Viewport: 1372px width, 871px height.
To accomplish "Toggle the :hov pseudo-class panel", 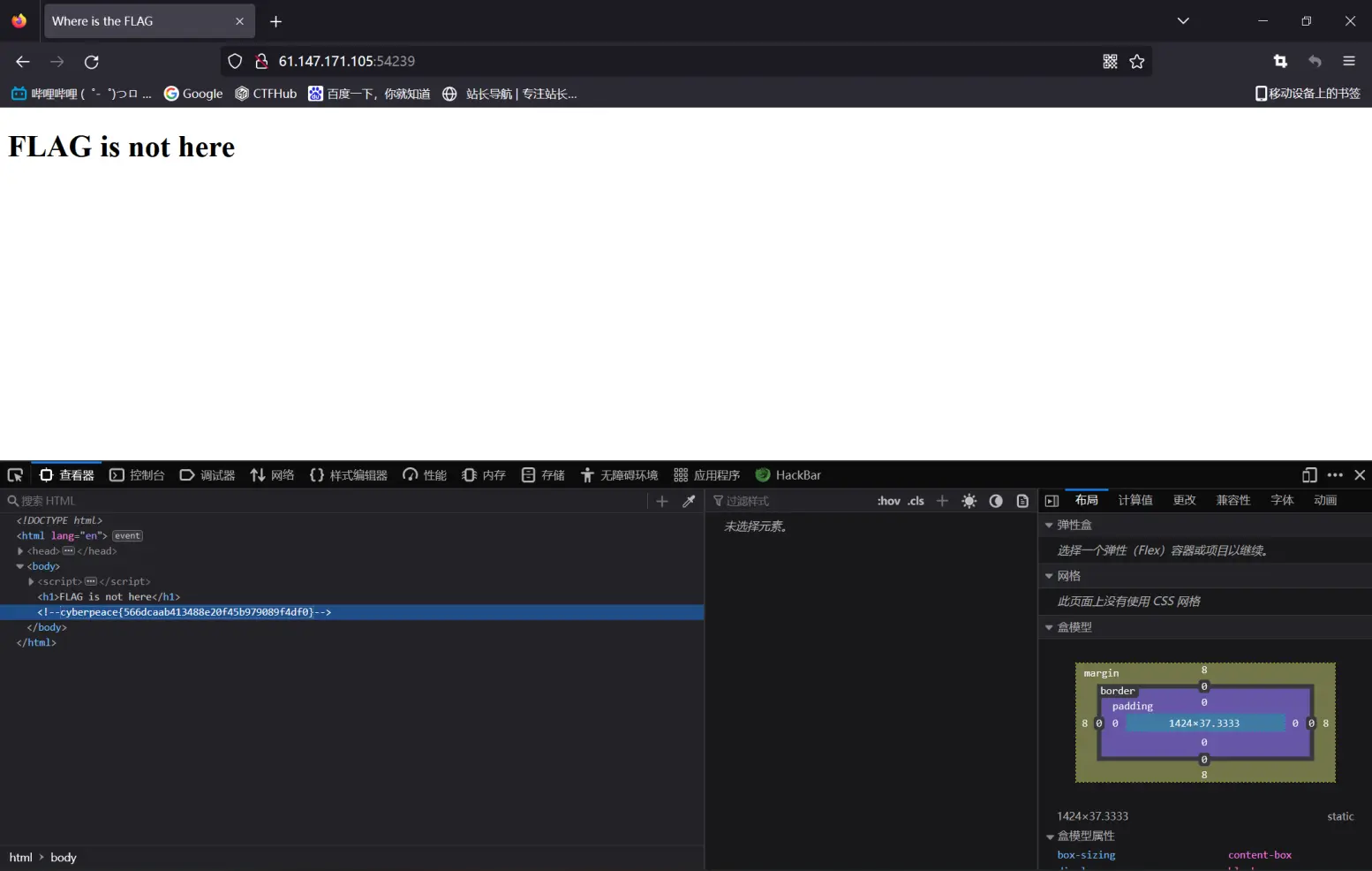I will tap(888, 501).
